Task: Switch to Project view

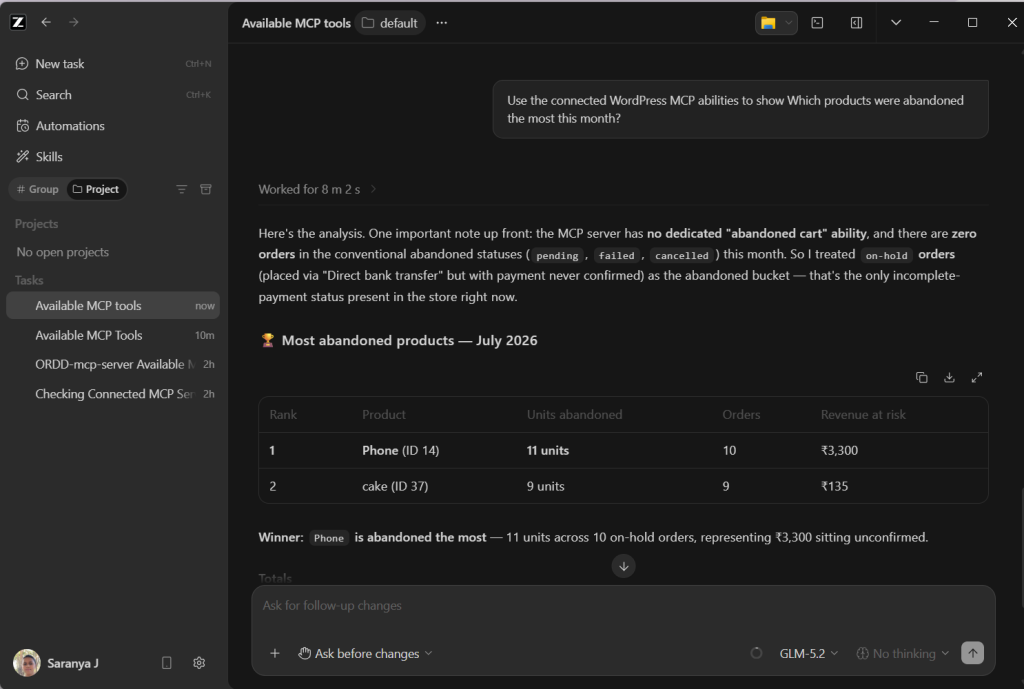Action: click(96, 189)
